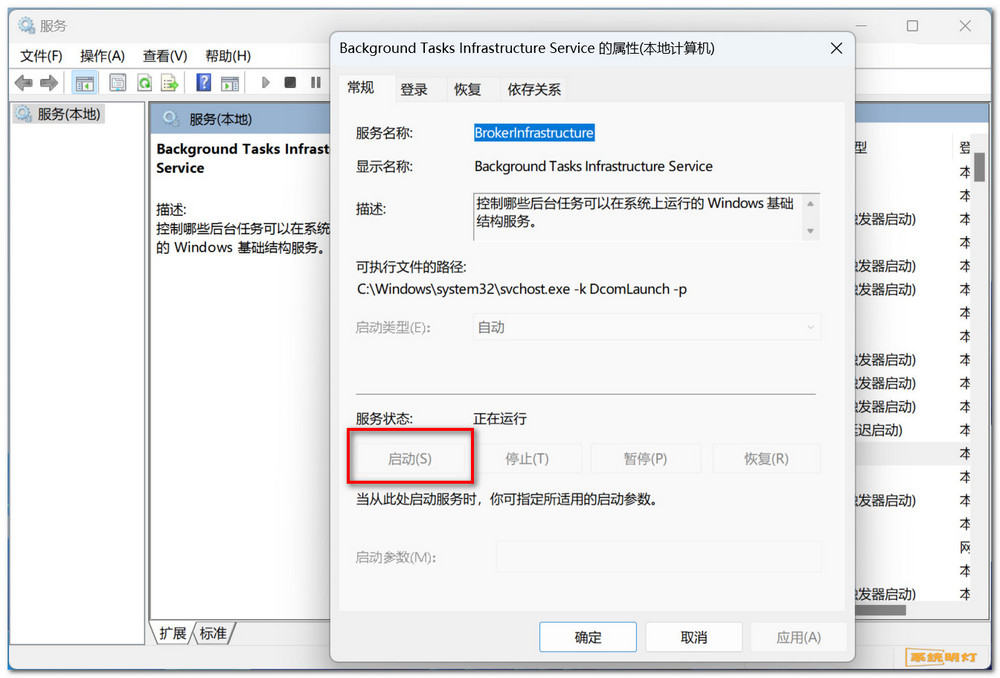
Task: Open the 启动类型 dropdown showing 自动
Action: coord(647,327)
